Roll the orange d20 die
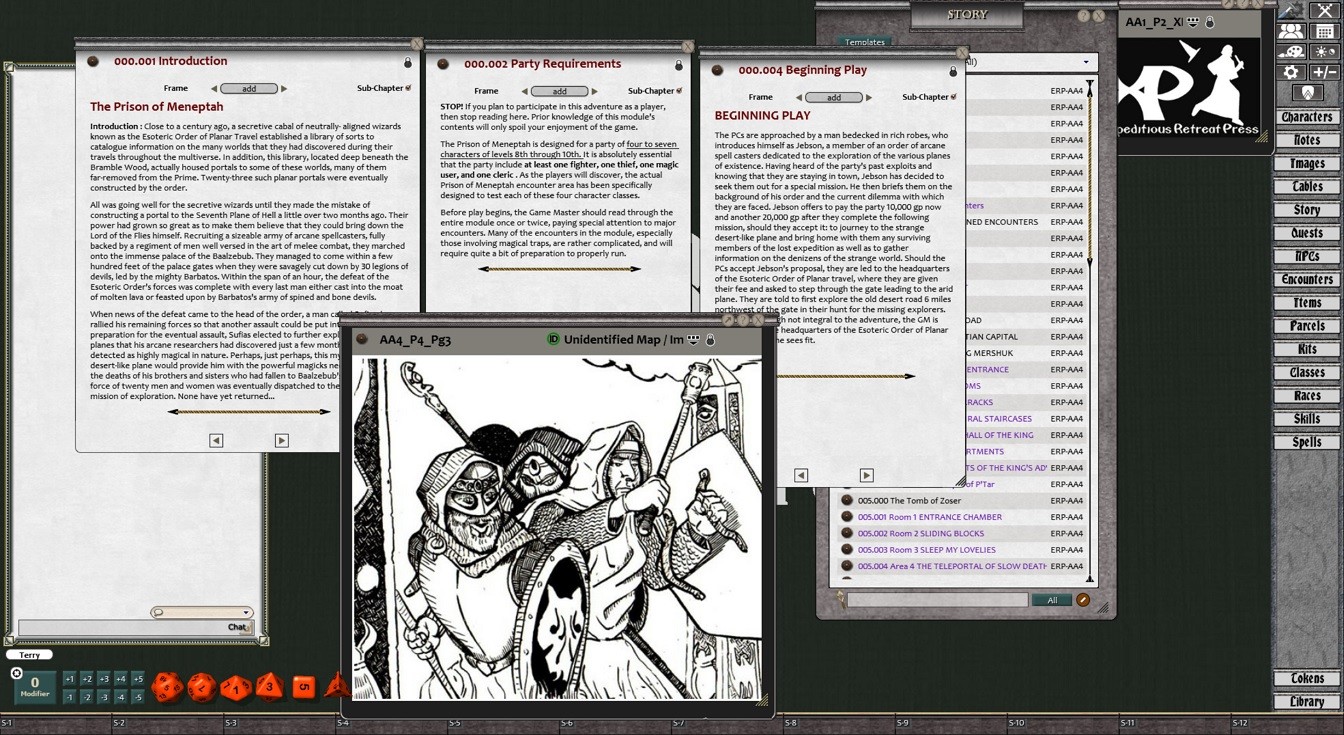Screen dimensions: 1344x735 pos(166,687)
